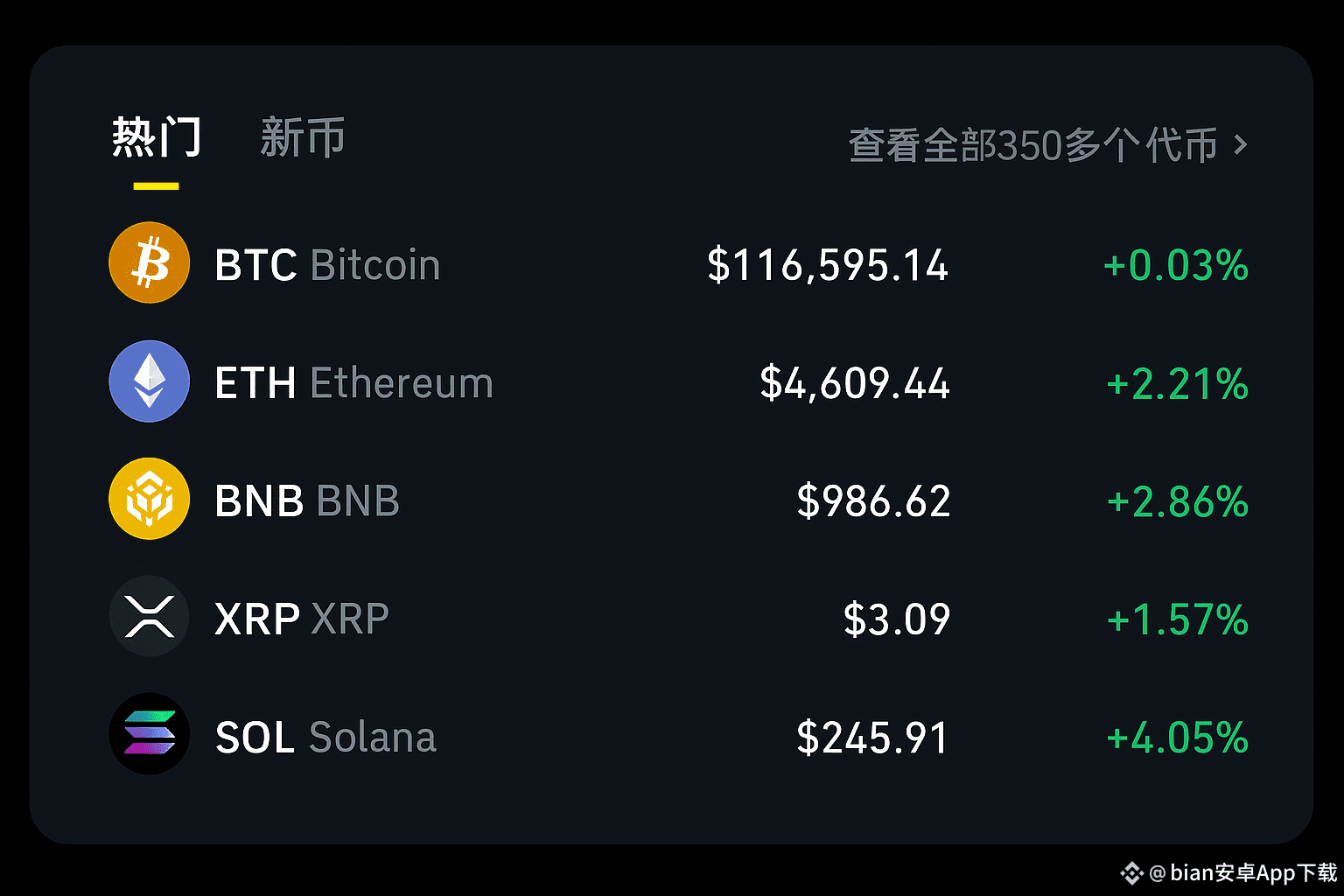This screenshot has height=896, width=1344.
Task: Click the BNB change +2.86%
Action: point(1178,502)
